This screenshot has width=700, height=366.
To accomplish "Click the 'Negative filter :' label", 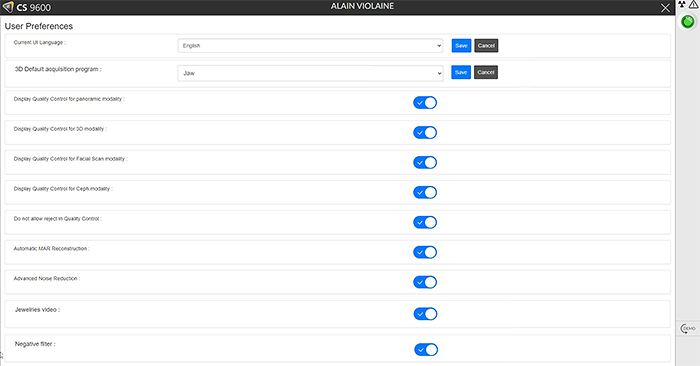I will pos(35,344).
